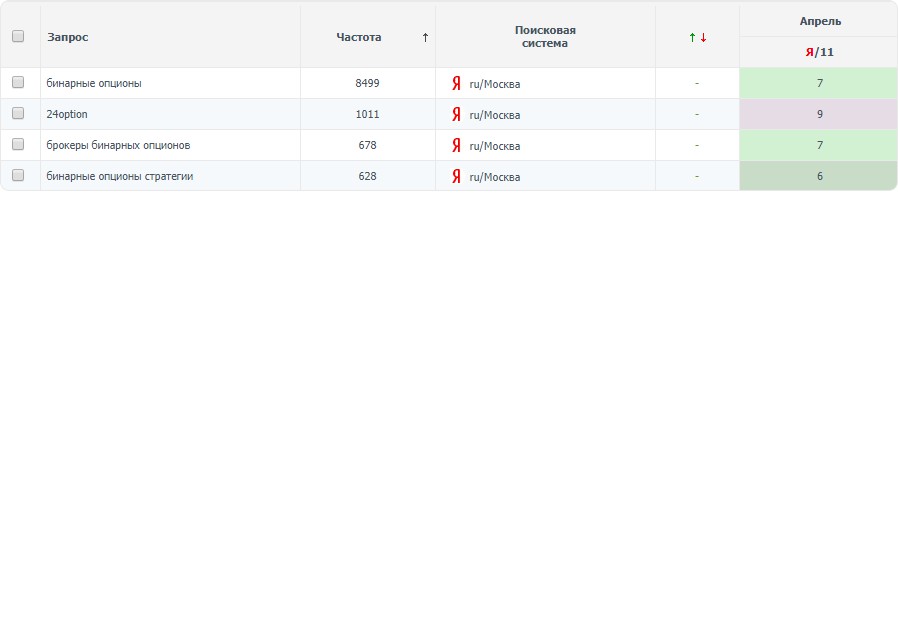
Task: Click position 7 for брокеры бинарных опционов
Action: click(x=818, y=145)
